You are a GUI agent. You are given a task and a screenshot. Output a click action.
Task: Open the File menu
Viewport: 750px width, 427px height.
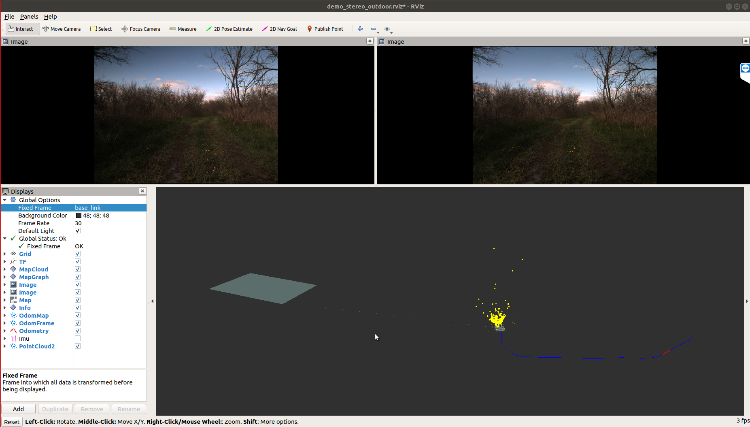point(8,17)
